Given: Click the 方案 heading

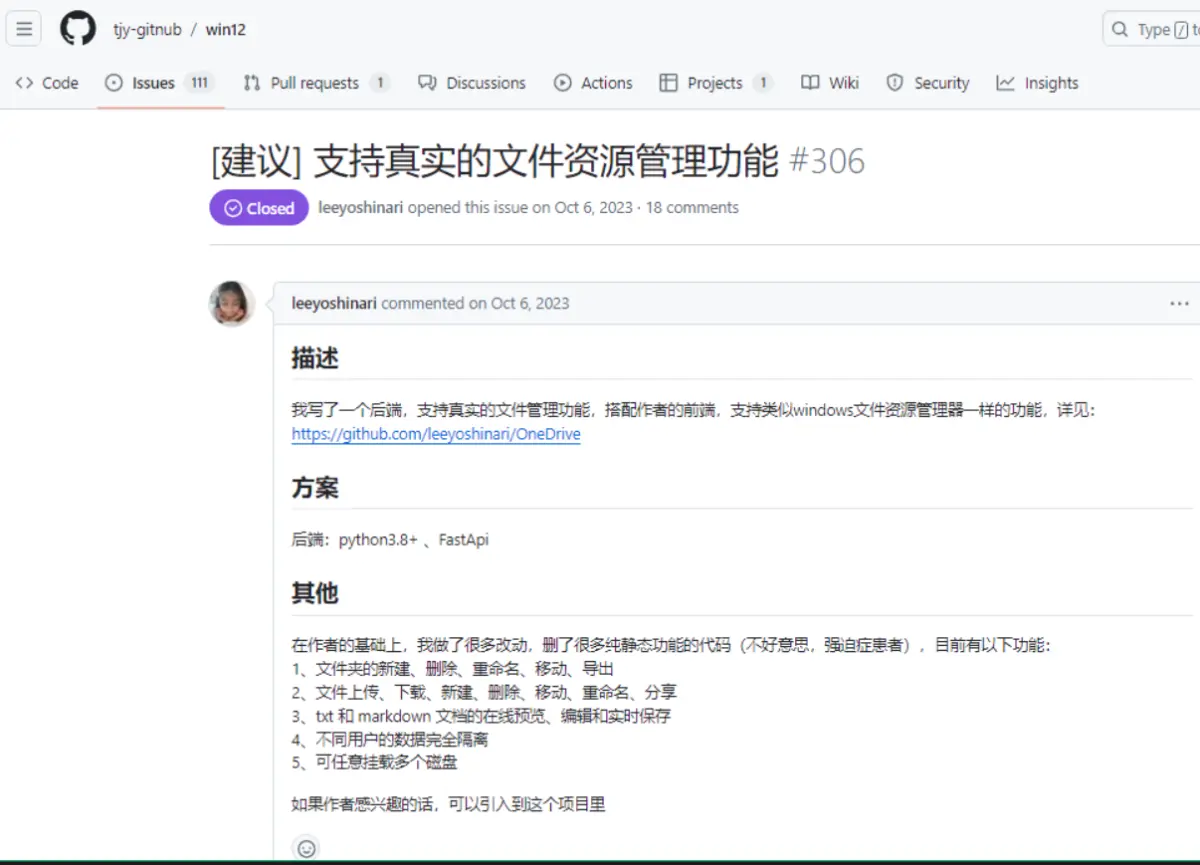Looking at the screenshot, I should (x=315, y=488).
